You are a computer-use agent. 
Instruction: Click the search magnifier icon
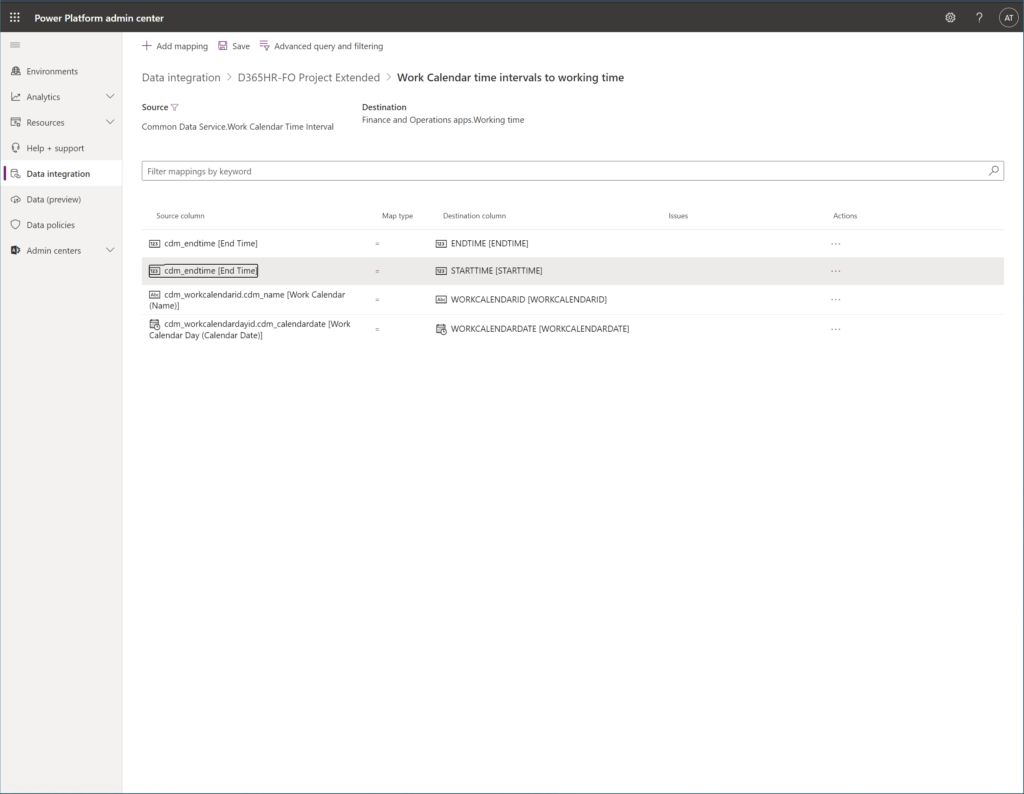coord(993,171)
